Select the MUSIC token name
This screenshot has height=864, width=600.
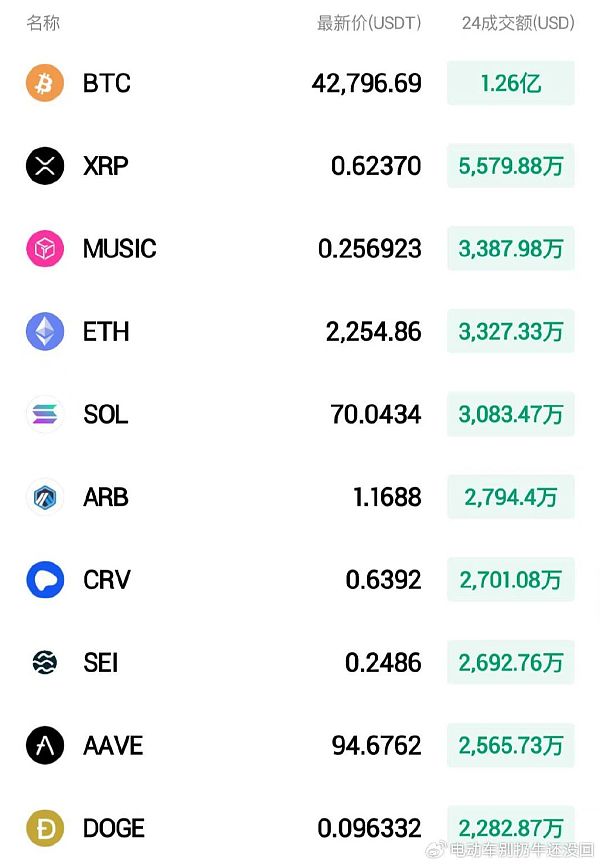click(119, 249)
